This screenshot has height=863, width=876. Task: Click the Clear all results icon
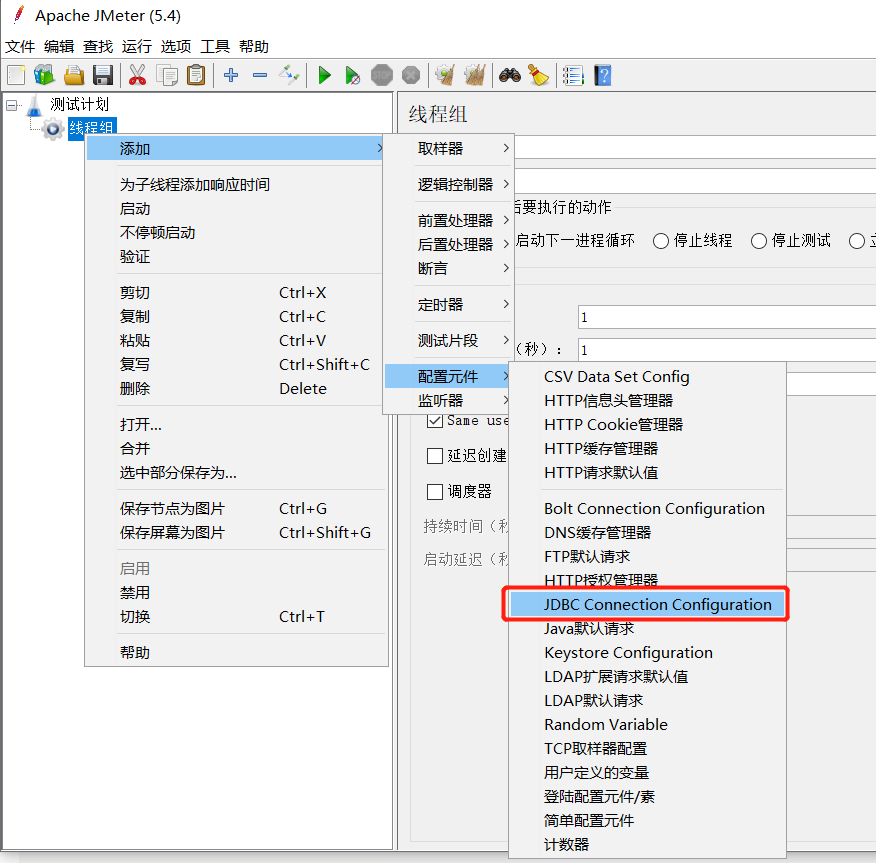tap(474, 75)
